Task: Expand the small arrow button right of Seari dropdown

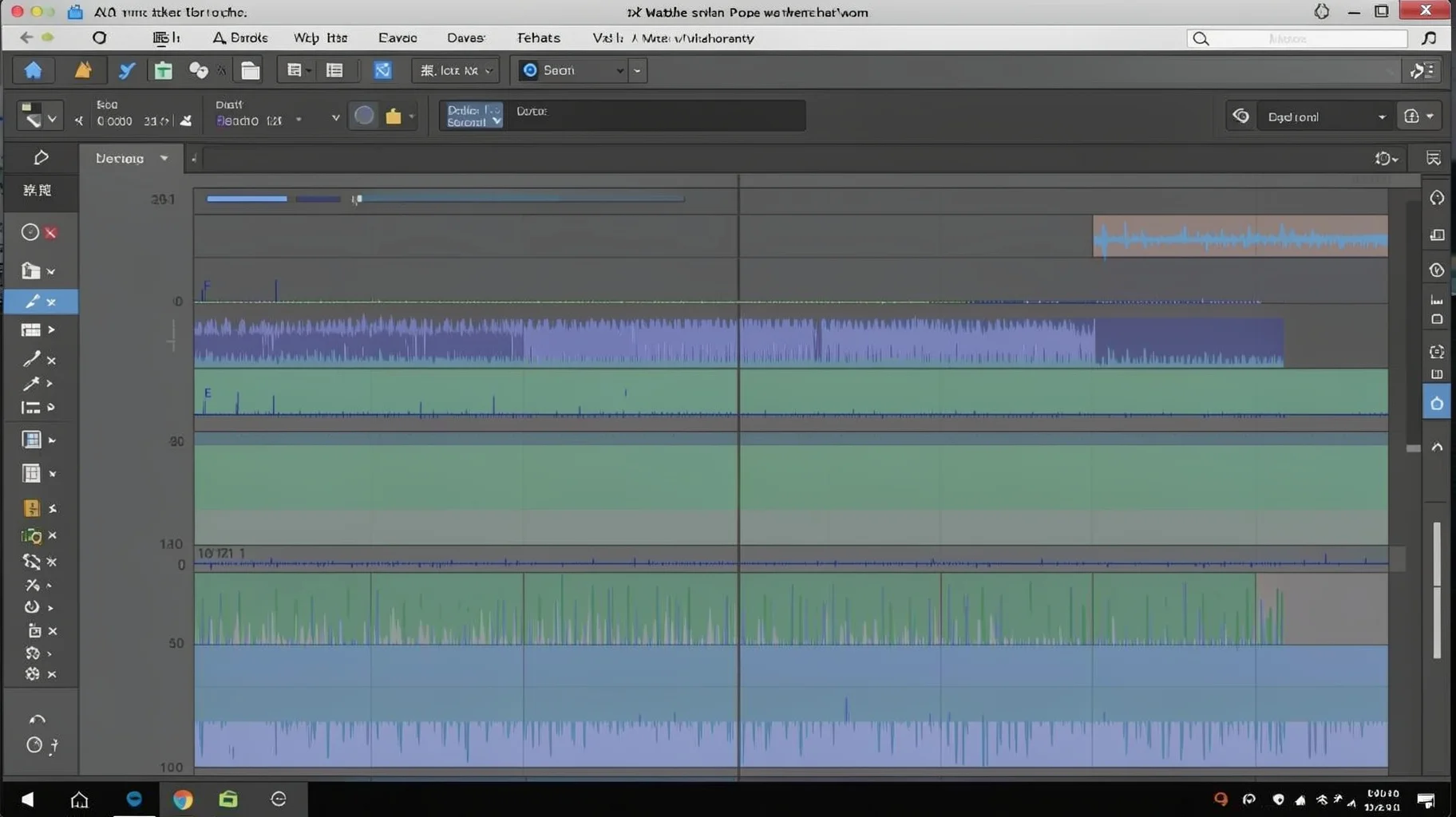Action: (x=637, y=70)
